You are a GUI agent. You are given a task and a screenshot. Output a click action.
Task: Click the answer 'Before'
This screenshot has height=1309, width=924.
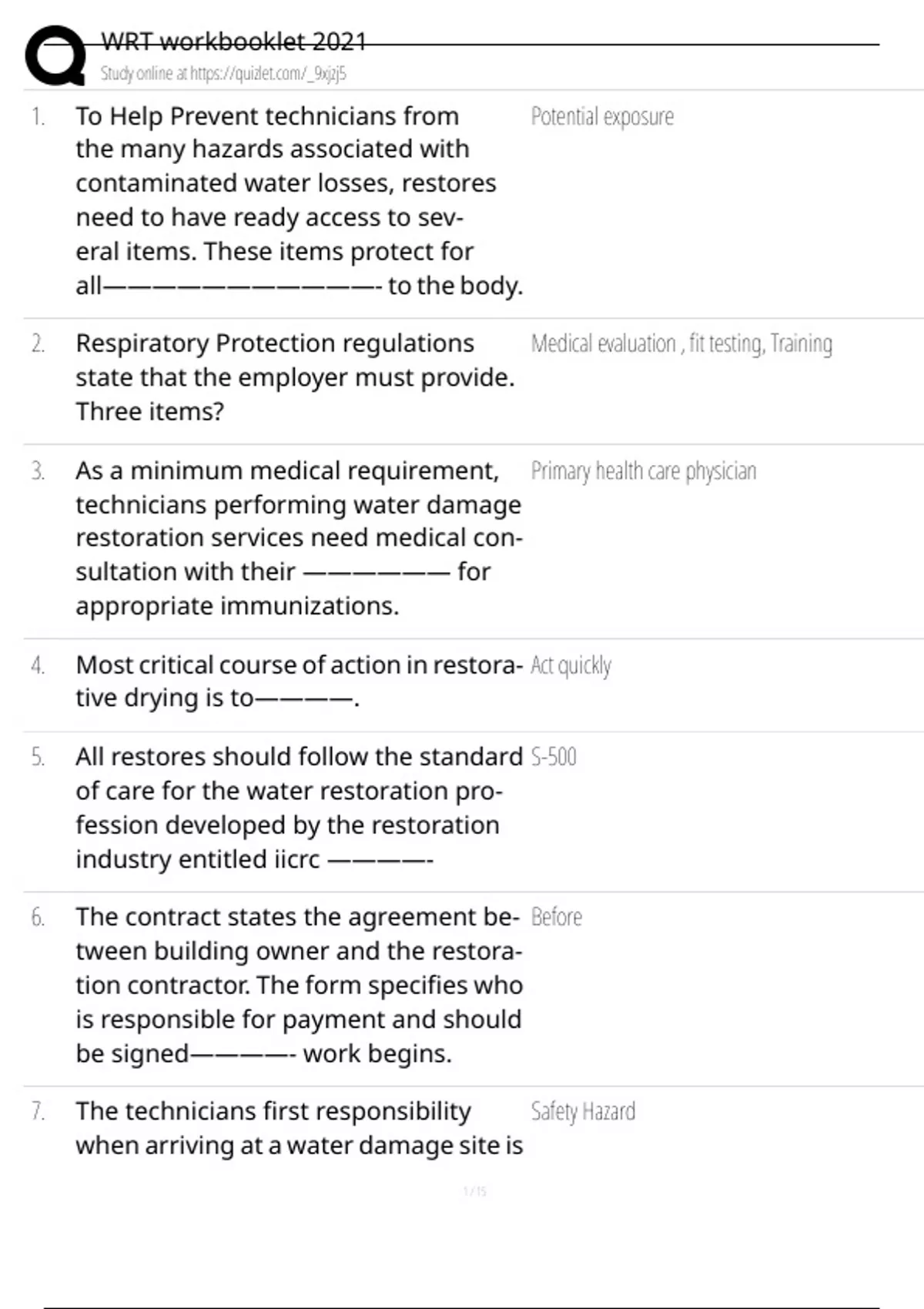[557, 917]
